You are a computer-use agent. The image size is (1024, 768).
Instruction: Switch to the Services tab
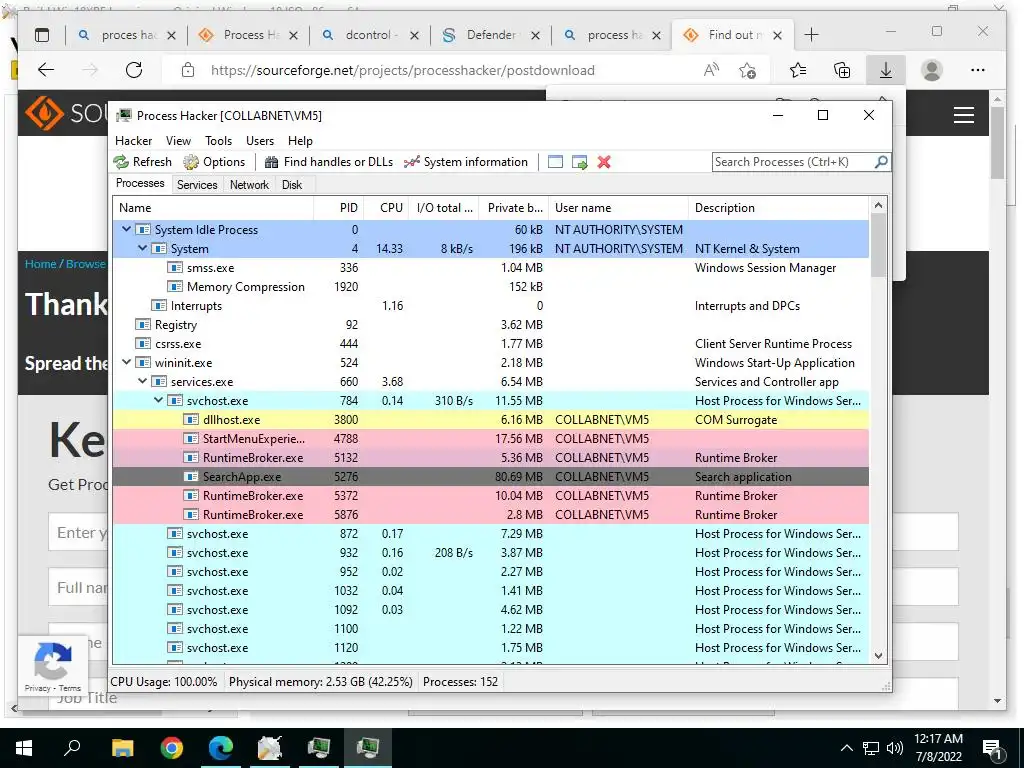[x=197, y=185]
